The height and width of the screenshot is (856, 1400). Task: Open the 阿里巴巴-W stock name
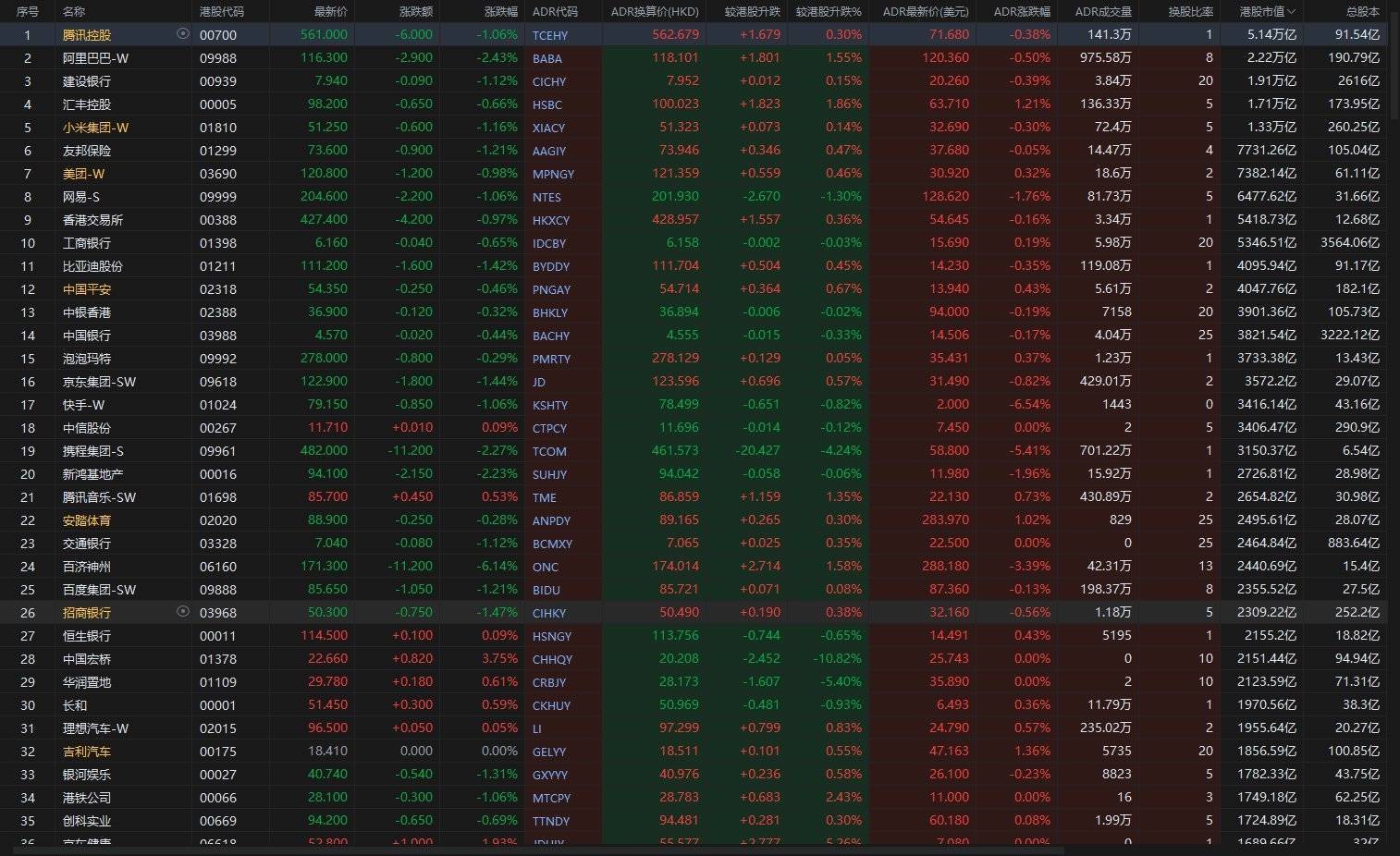(95, 57)
